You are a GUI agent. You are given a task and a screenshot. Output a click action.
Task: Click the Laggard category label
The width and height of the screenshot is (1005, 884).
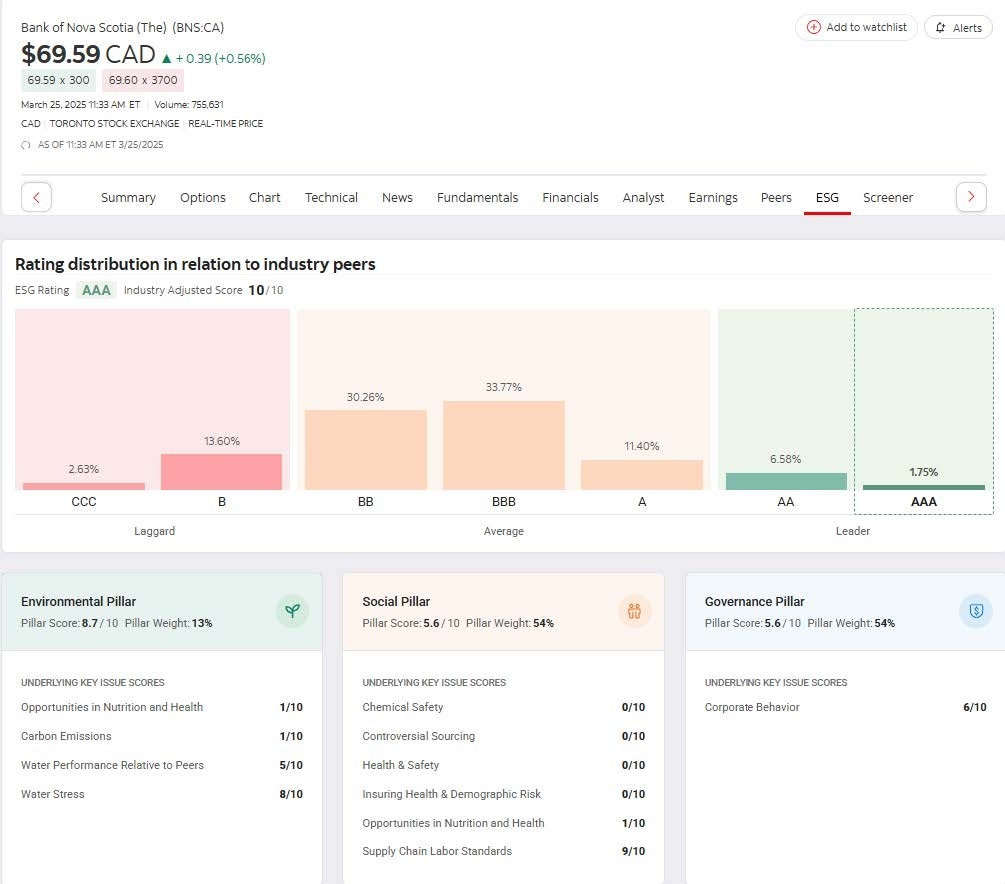click(154, 531)
